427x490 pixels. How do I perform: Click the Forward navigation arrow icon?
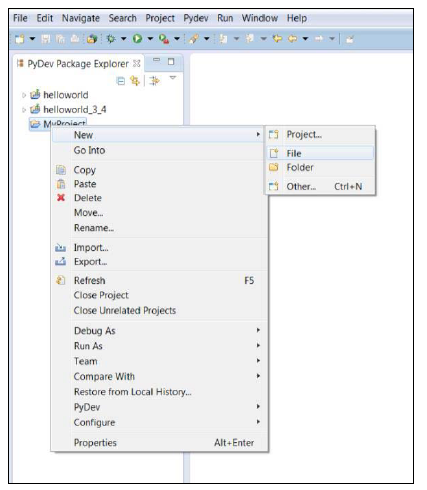(319, 39)
